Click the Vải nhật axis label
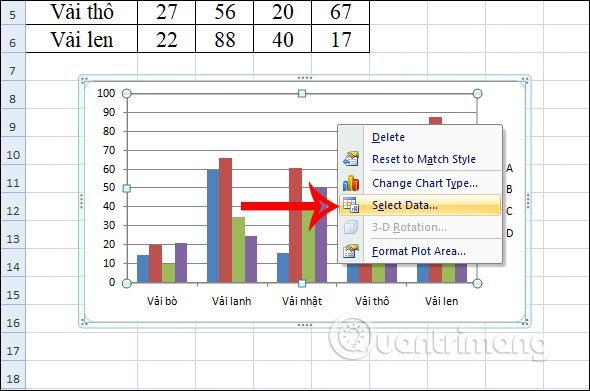 coord(302,301)
